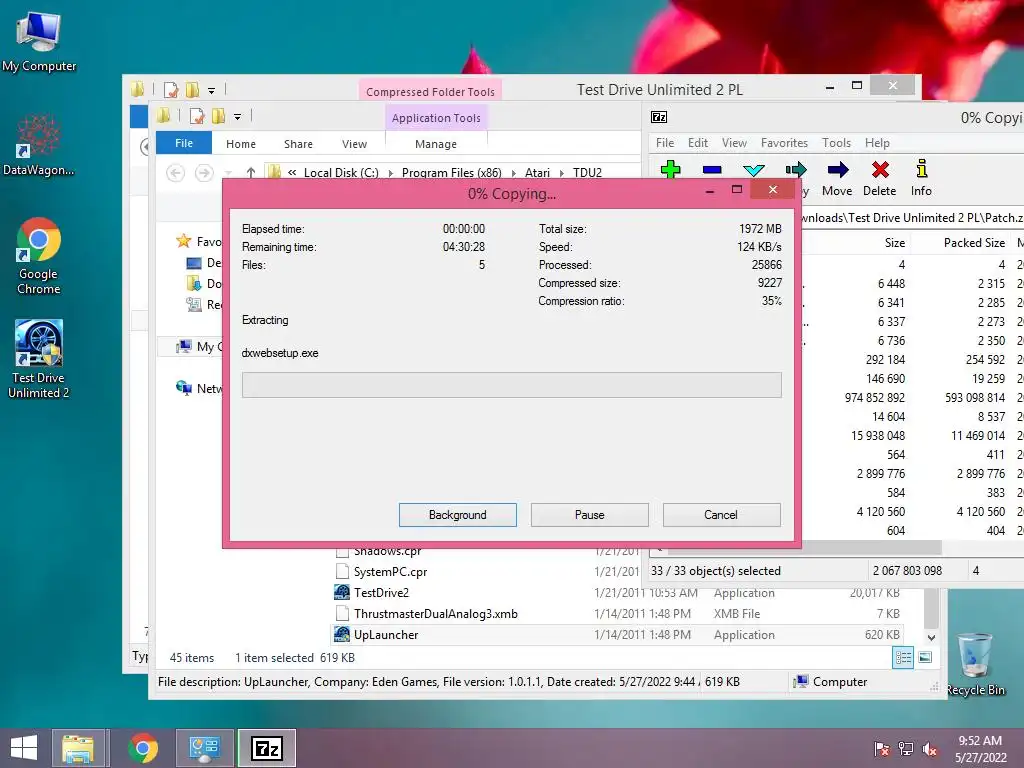Screen dimensions: 1024x768
Task: Switch to 7-Zip taskbar button
Action: click(266, 748)
